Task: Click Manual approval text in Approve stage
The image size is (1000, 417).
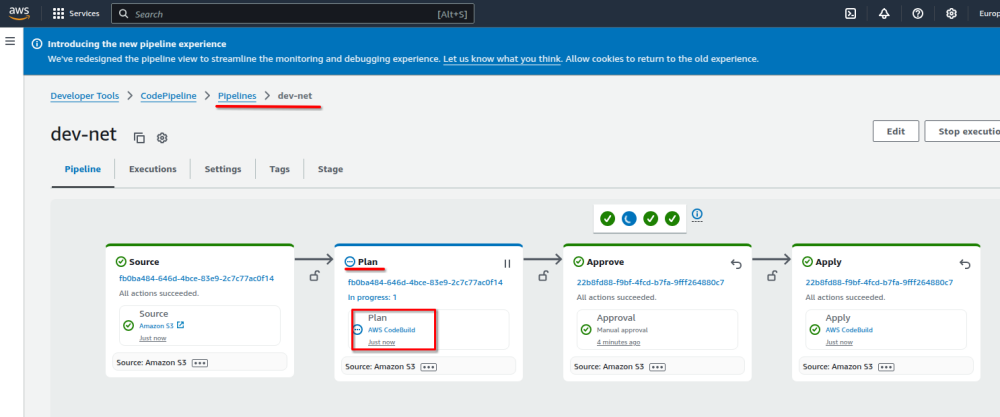Action: (622, 330)
